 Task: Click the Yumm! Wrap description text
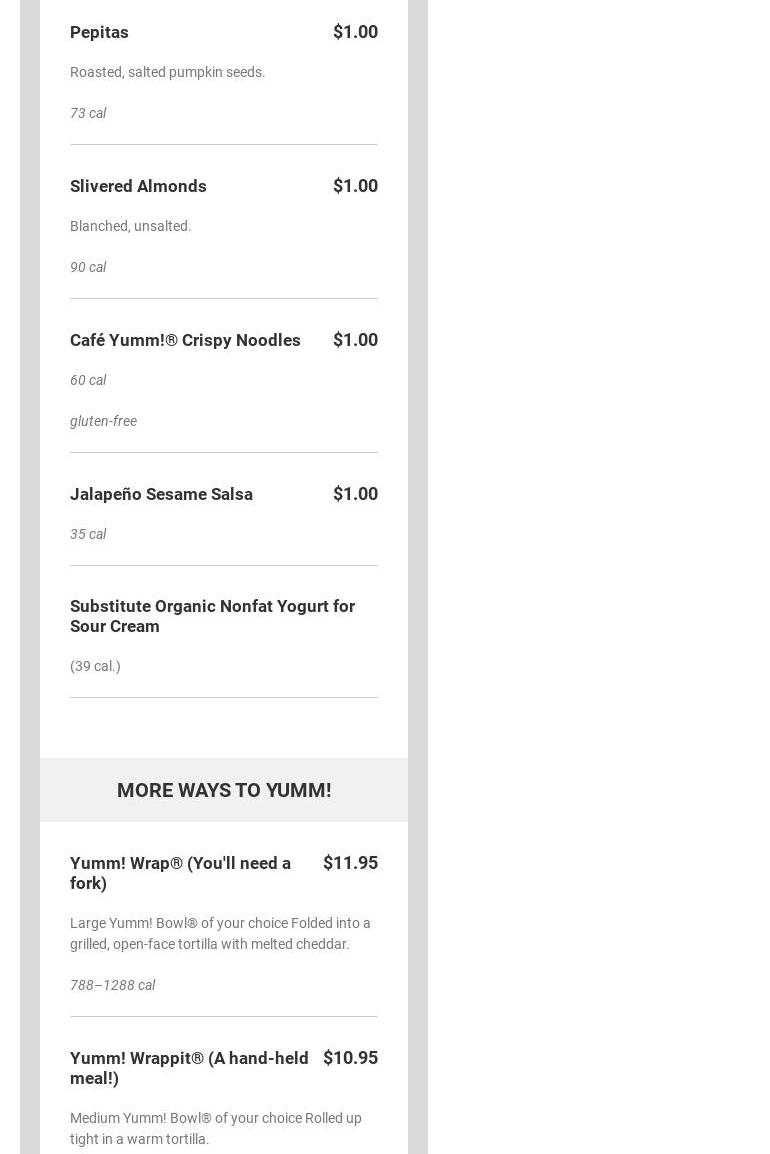tap(220, 933)
